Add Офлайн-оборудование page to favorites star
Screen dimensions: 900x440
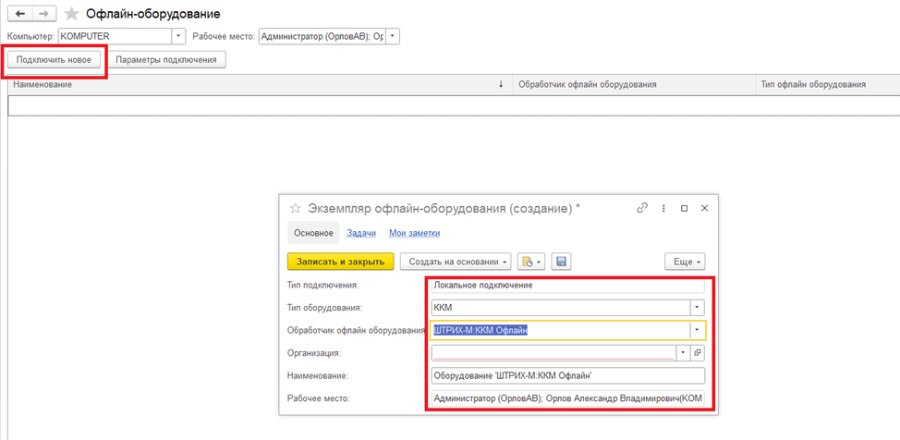(71, 13)
